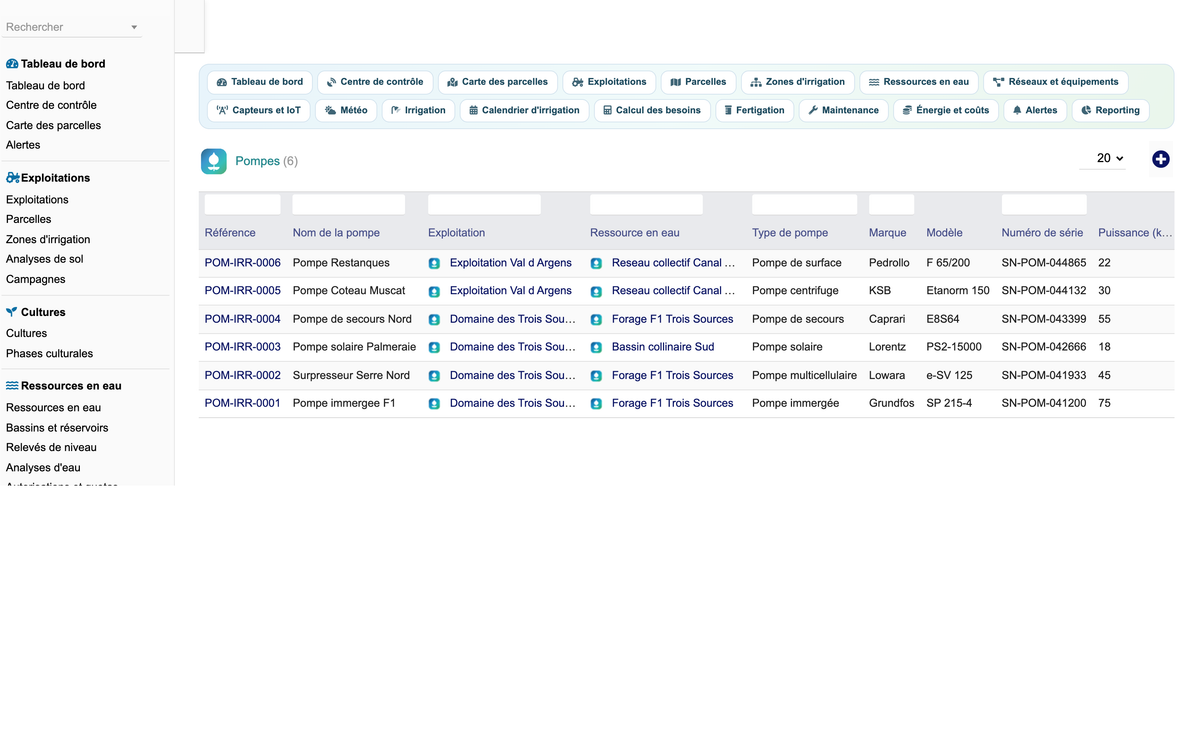
Task: Go to Relevés de niveau in sidebar
Action: coord(51,448)
